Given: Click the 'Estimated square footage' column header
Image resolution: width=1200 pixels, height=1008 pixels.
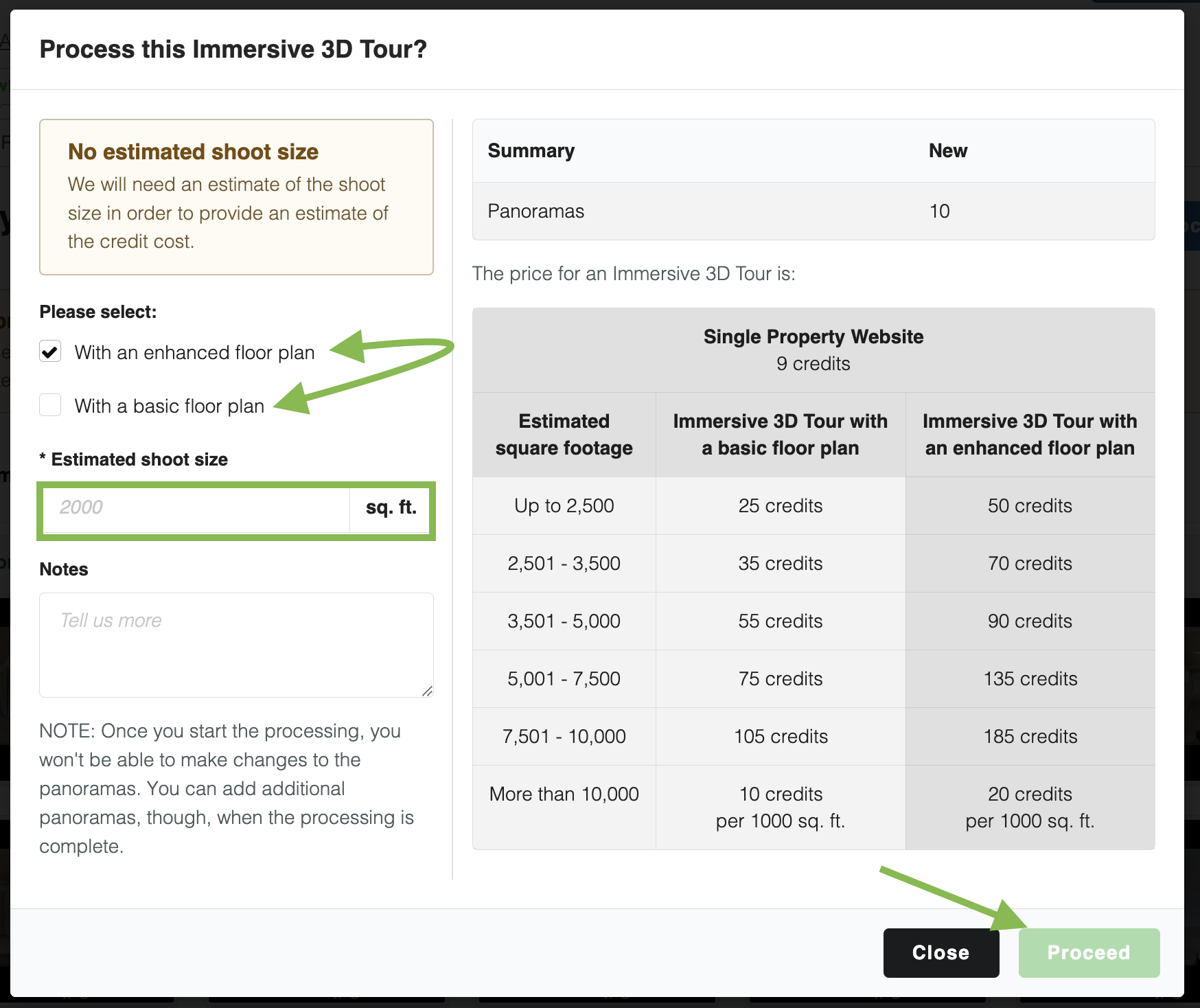Looking at the screenshot, I should (564, 435).
